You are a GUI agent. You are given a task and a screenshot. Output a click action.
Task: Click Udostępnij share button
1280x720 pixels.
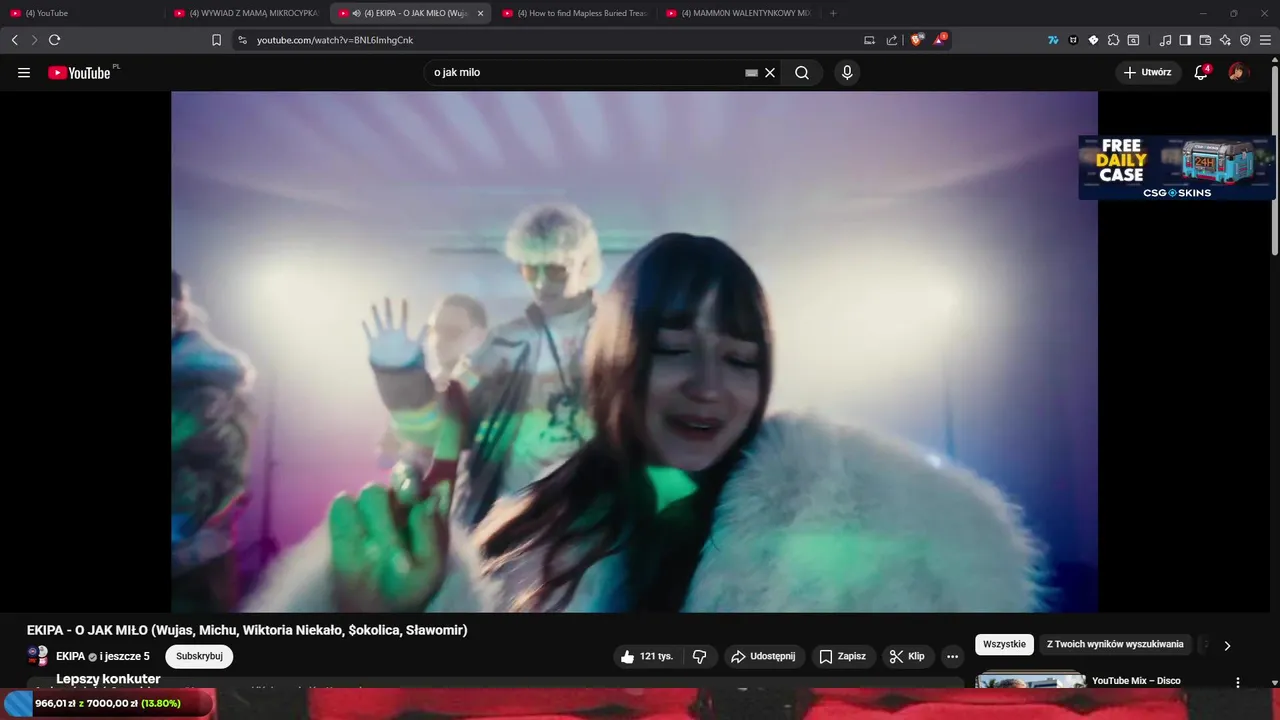[x=764, y=657]
